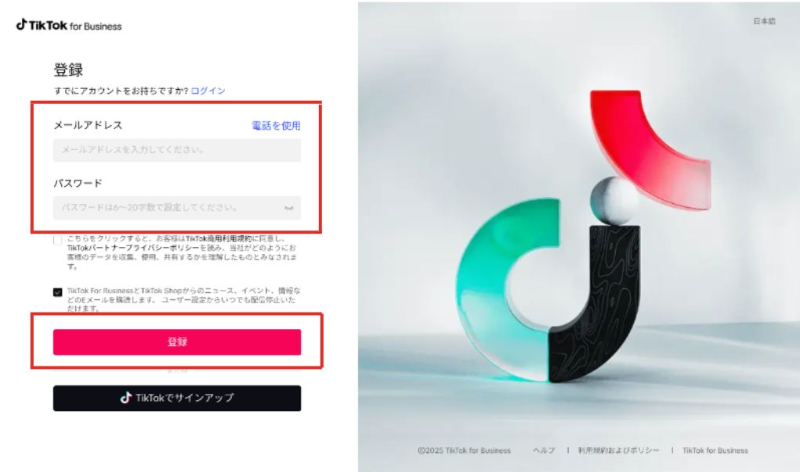Click the TikTok for Business footer link
Screen dimensions: 800x472
point(715,451)
